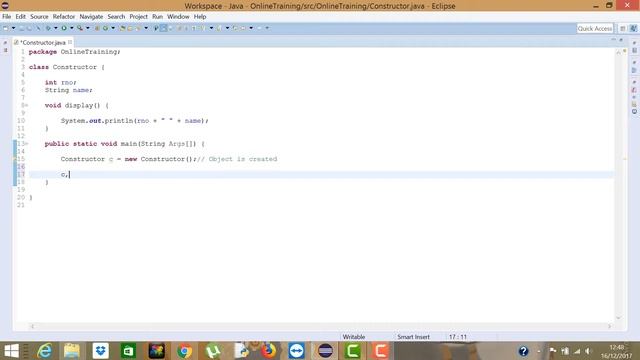Click inside the Quick Access field
Image resolution: width=640 pixels, height=360 pixels.
595,28
